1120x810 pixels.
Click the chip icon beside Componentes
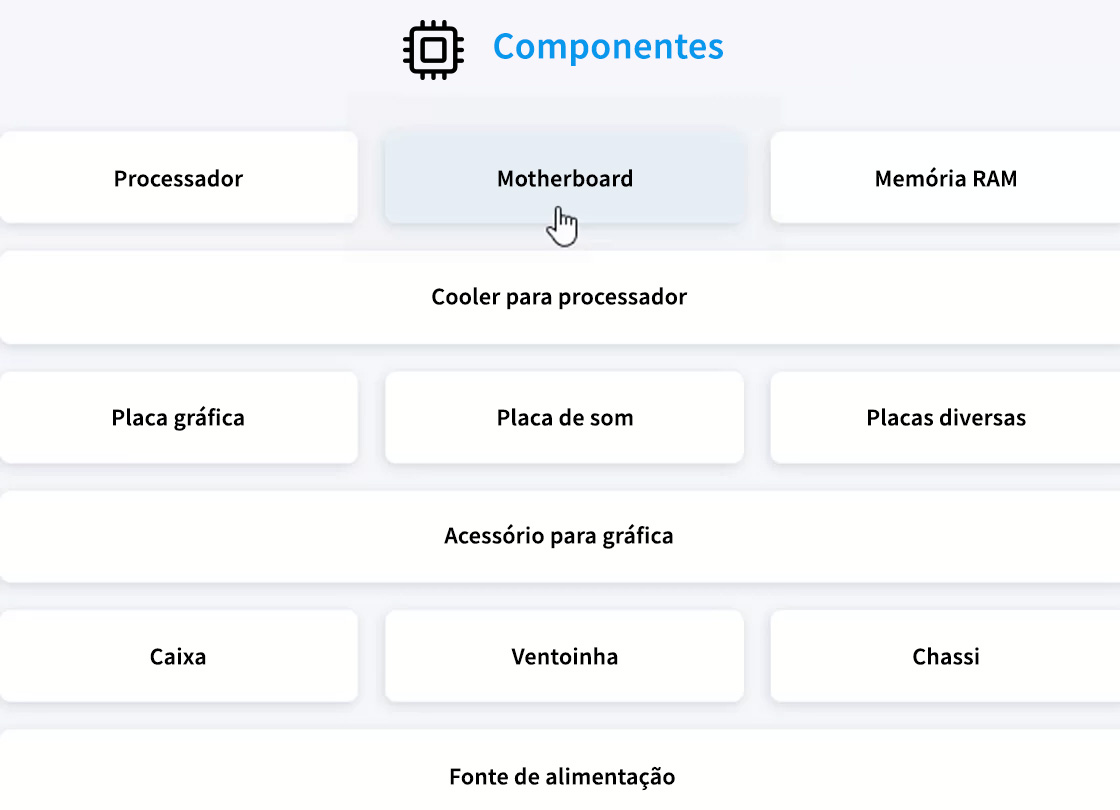click(432, 46)
